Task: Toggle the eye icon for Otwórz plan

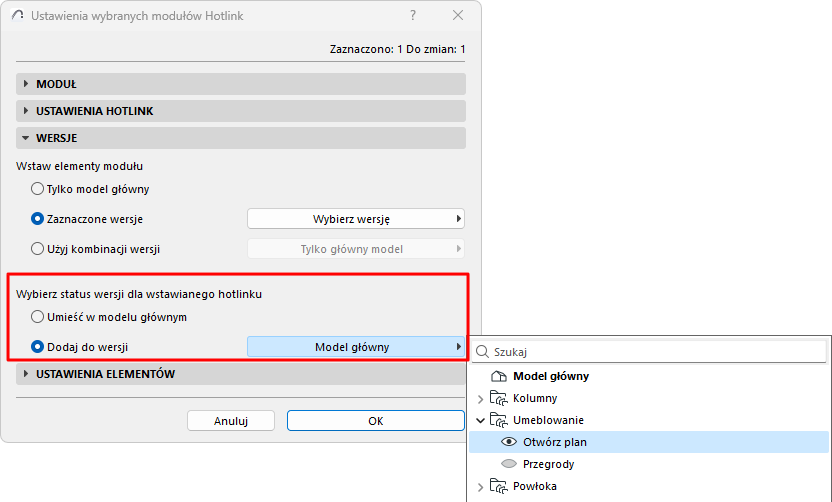Action: 509,442
